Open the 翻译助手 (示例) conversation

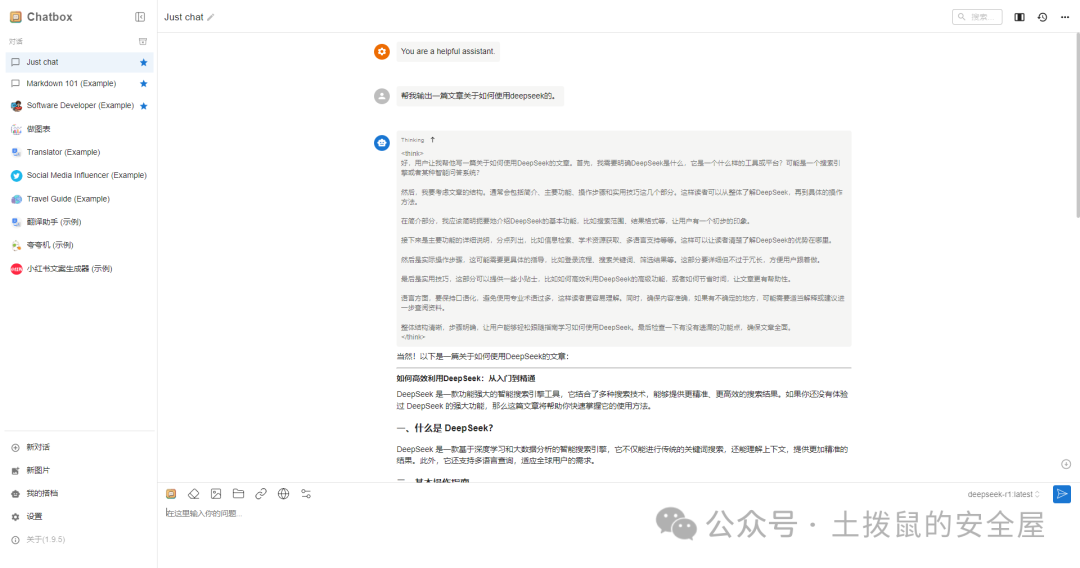click(x=79, y=222)
